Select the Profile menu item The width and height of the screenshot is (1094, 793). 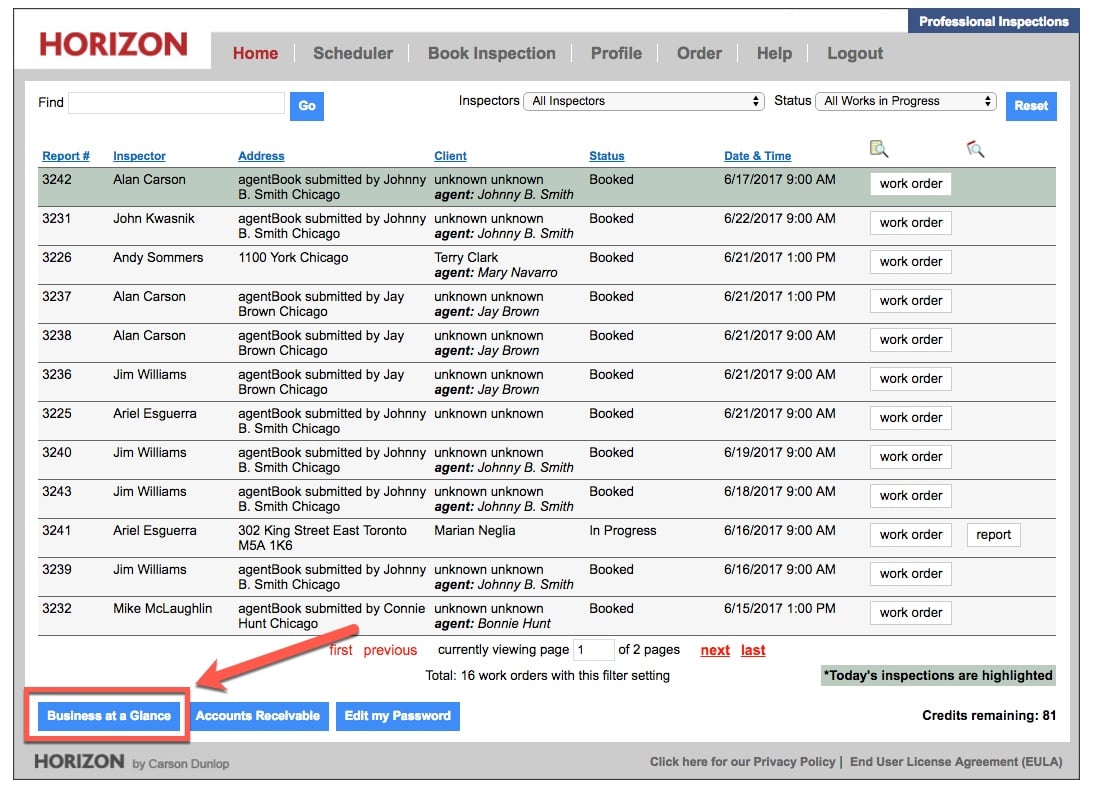click(616, 54)
